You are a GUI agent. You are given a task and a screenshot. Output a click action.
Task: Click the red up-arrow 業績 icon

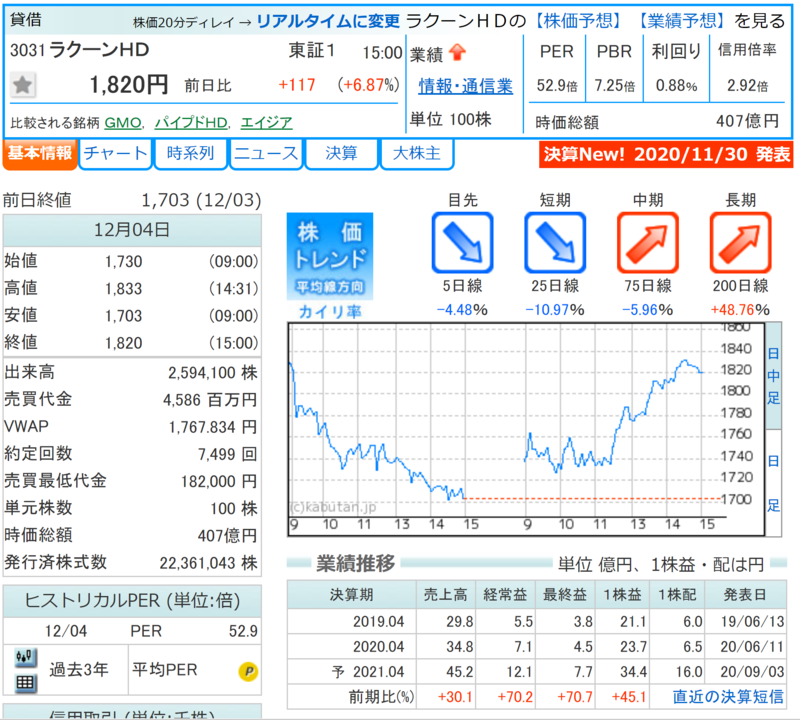coord(458,52)
